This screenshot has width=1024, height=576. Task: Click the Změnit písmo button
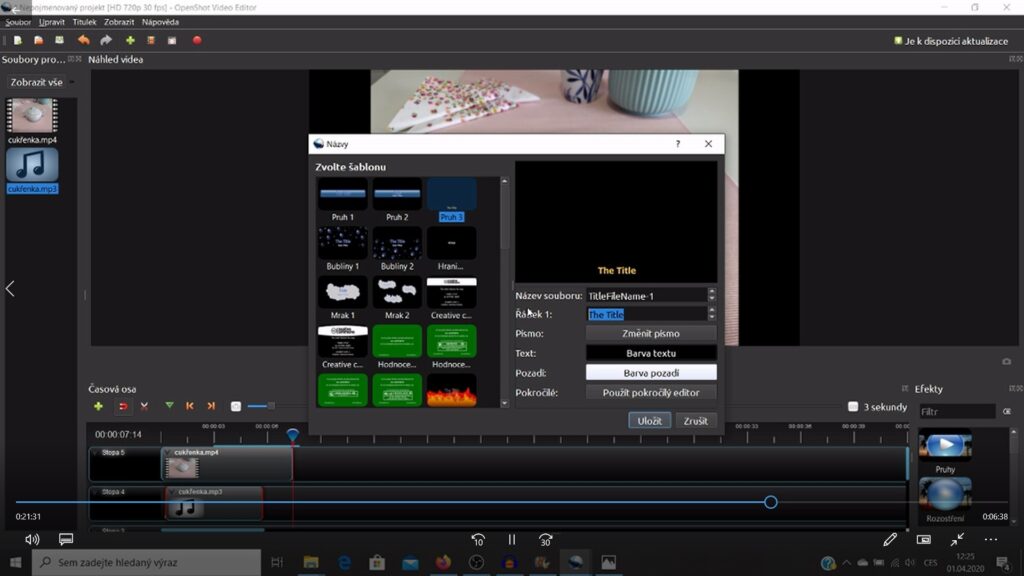[x=651, y=334]
